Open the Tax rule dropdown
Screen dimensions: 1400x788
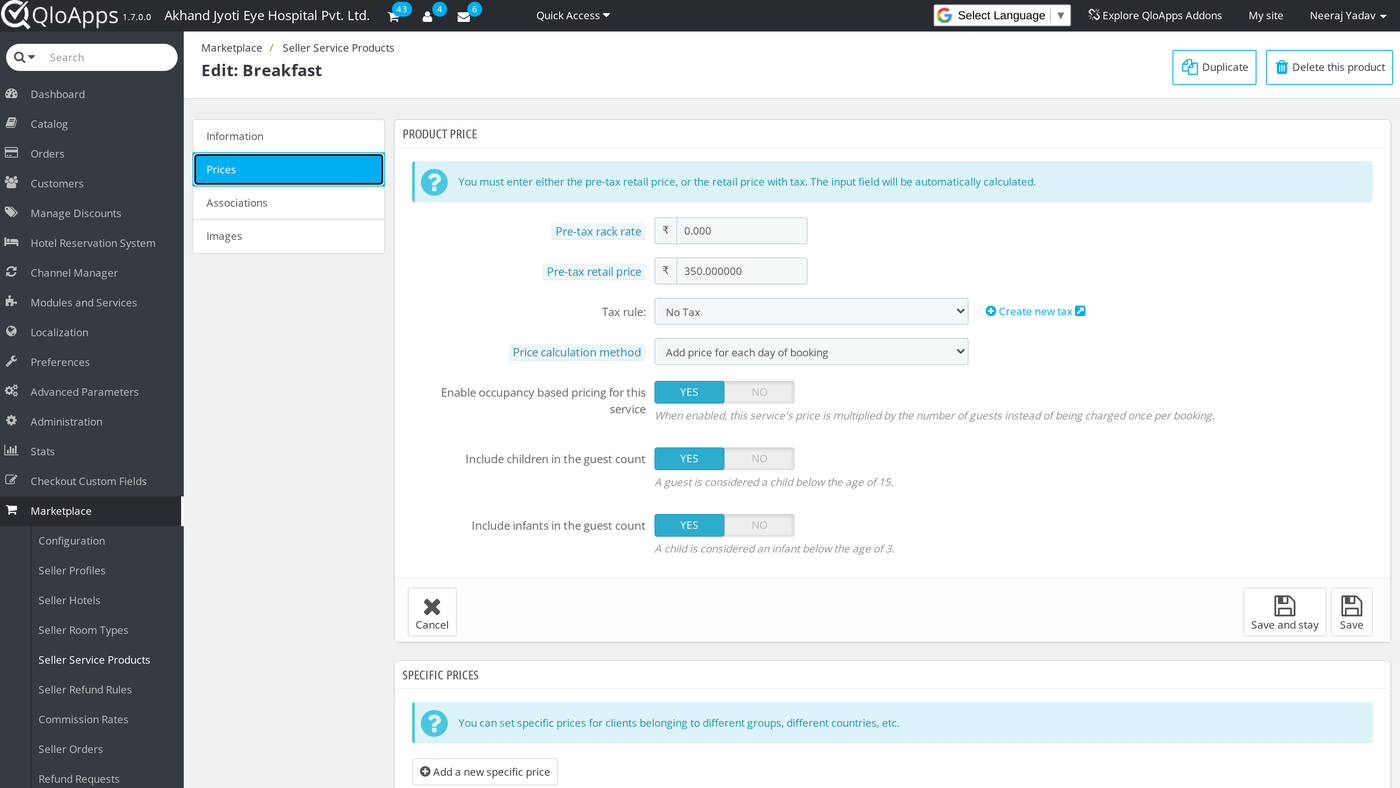(811, 311)
